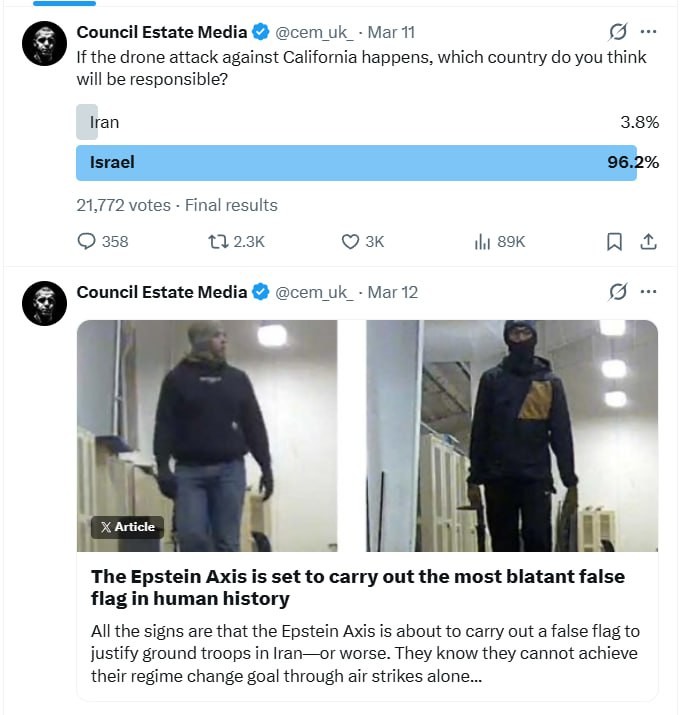Viewport: 692px width, 715px height.
Task: Click the X Article badge on image
Action: pyautogui.click(x=127, y=527)
